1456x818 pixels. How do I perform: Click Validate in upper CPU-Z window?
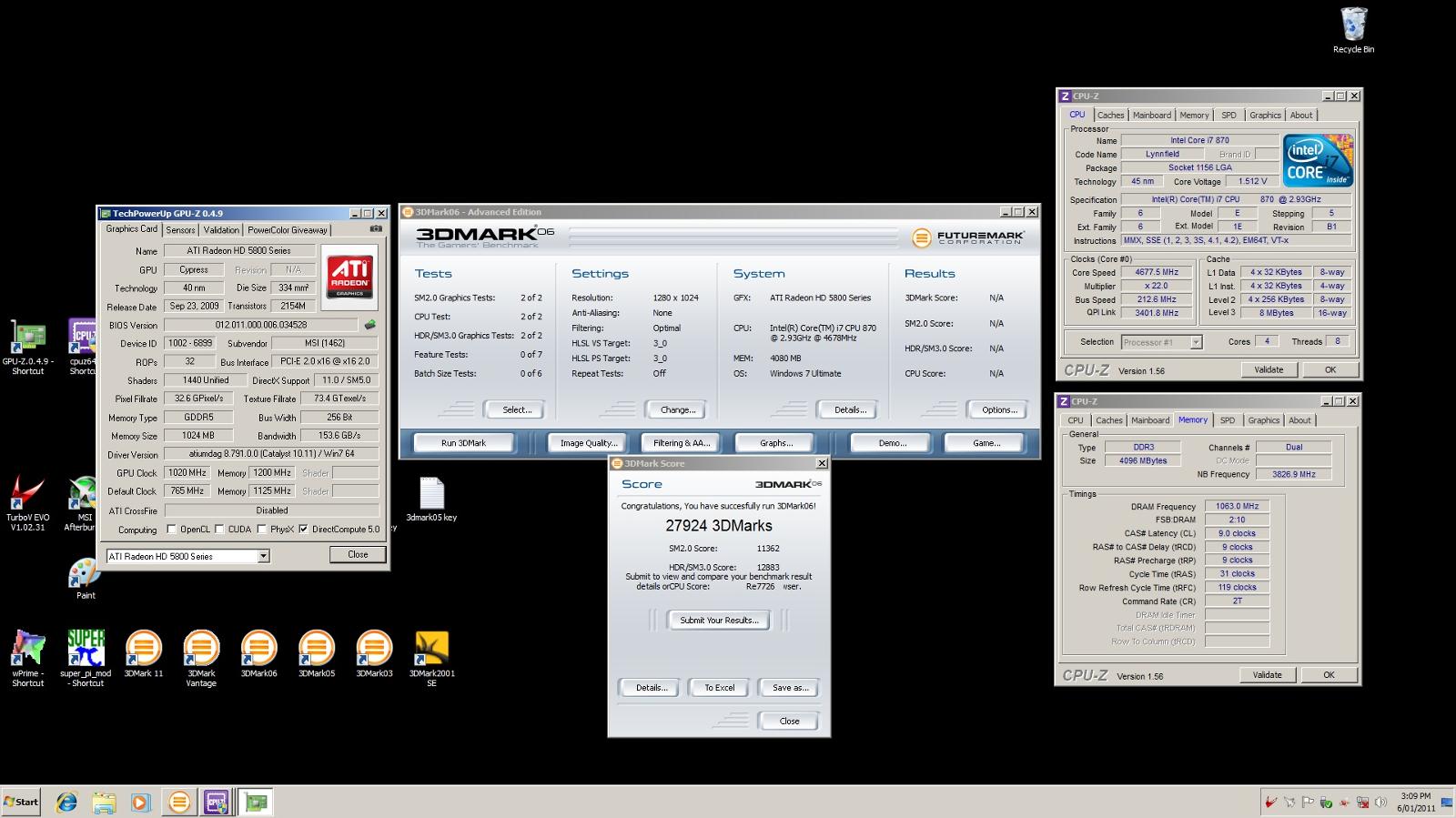pyautogui.click(x=1269, y=369)
